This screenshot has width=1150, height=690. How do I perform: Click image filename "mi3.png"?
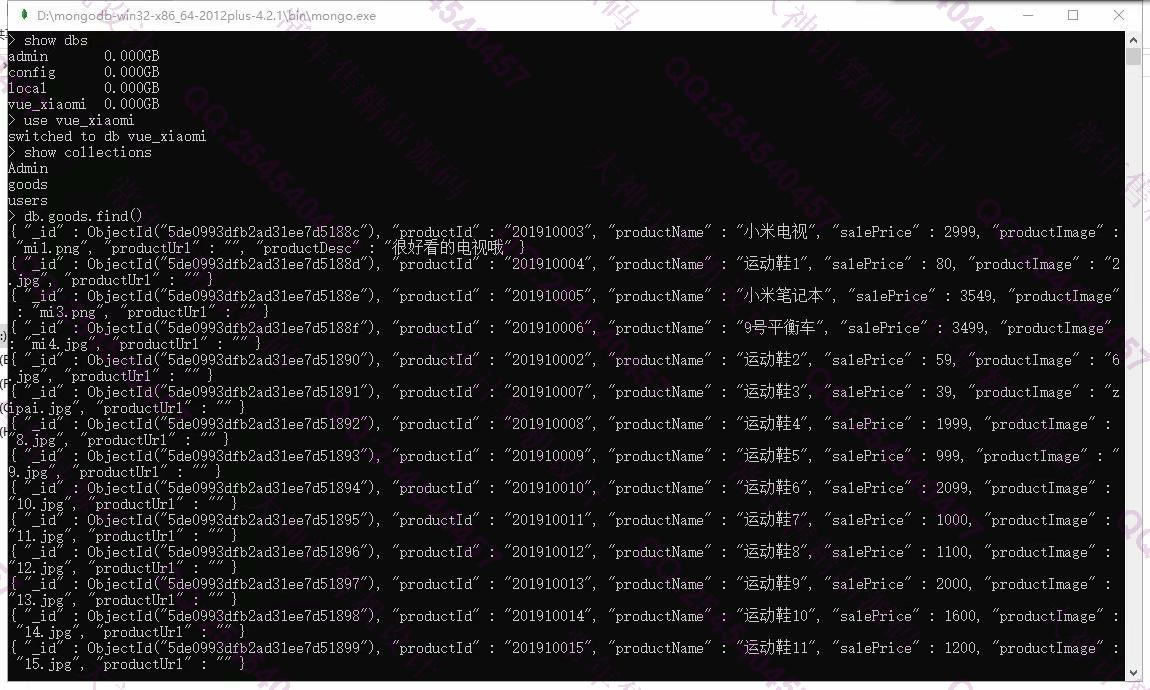[x=67, y=312]
